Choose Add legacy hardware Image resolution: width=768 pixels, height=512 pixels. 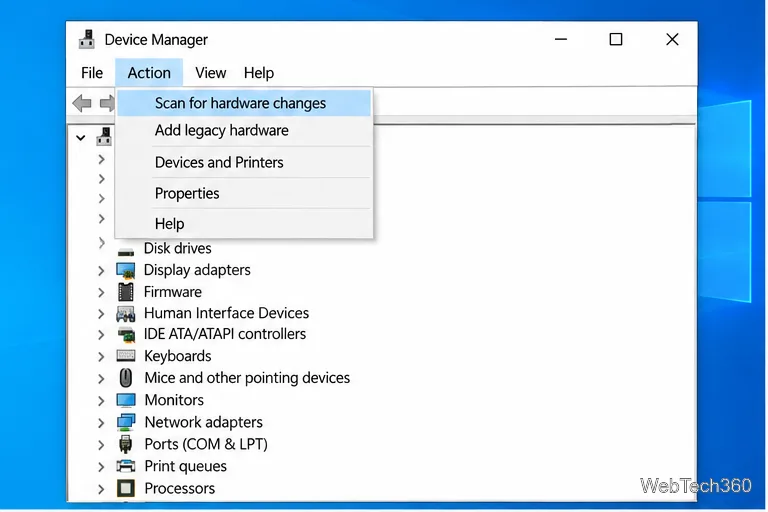click(x=244, y=130)
